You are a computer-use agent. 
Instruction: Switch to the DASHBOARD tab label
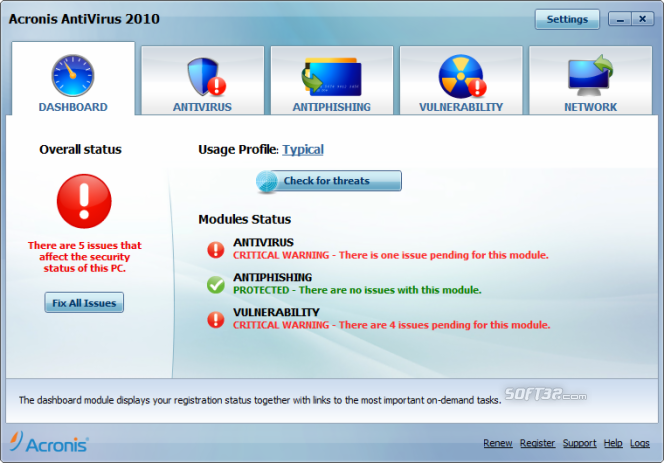point(73,107)
